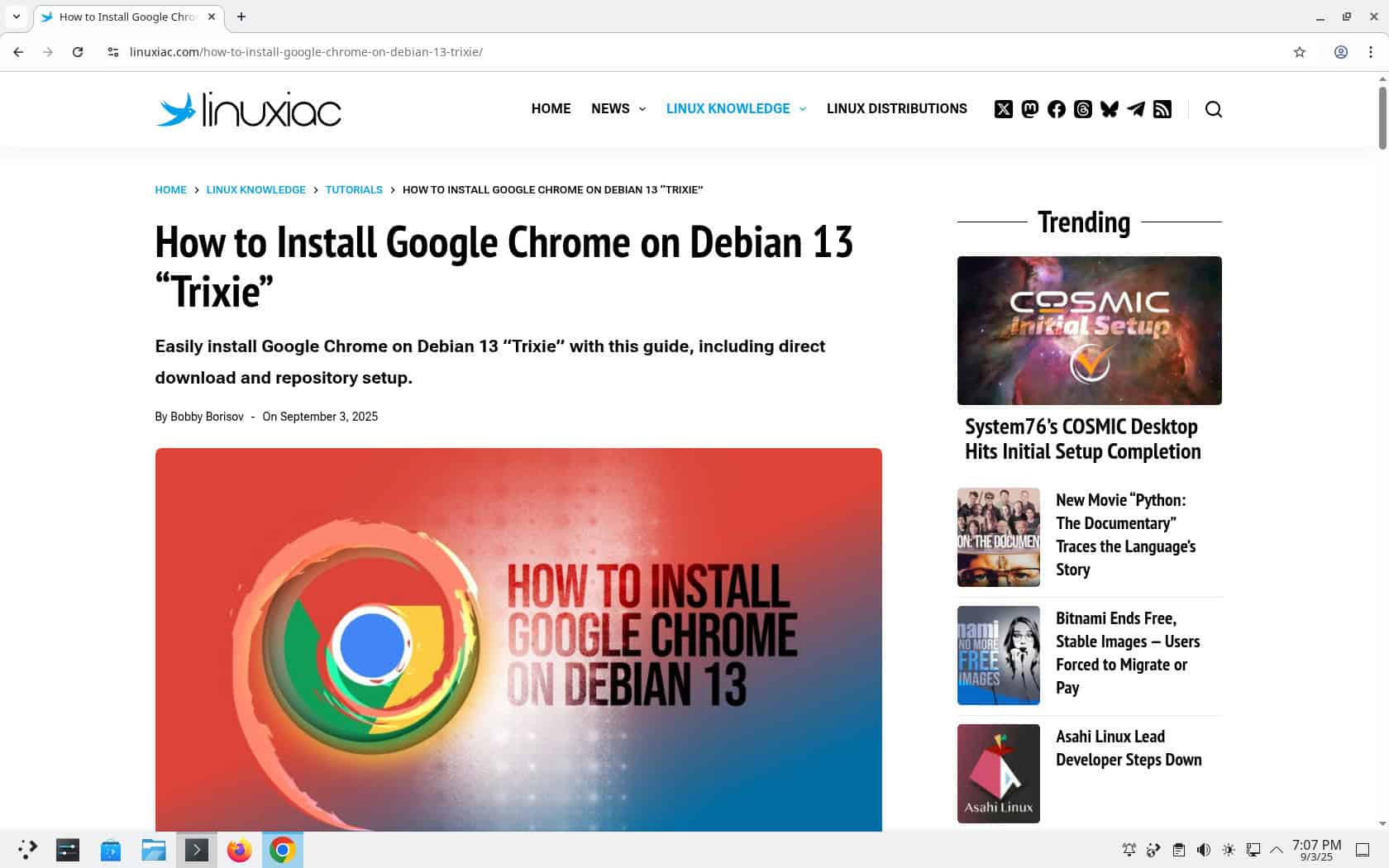Go to the HOME menu item
This screenshot has height=868, width=1389.
551,108
